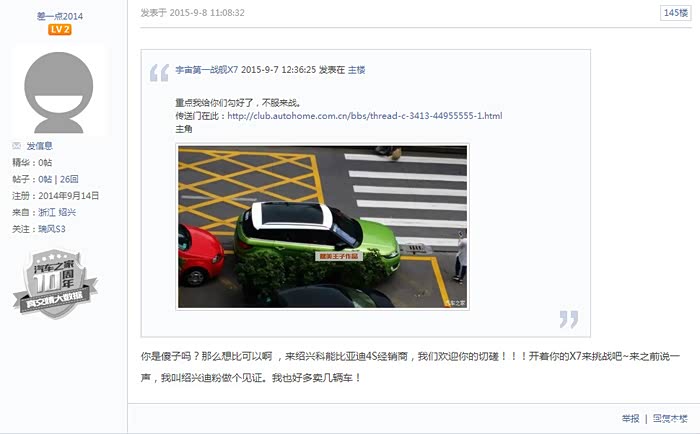700x434 pixels.
Task: Click the LV2 level badge
Action: click(60, 29)
